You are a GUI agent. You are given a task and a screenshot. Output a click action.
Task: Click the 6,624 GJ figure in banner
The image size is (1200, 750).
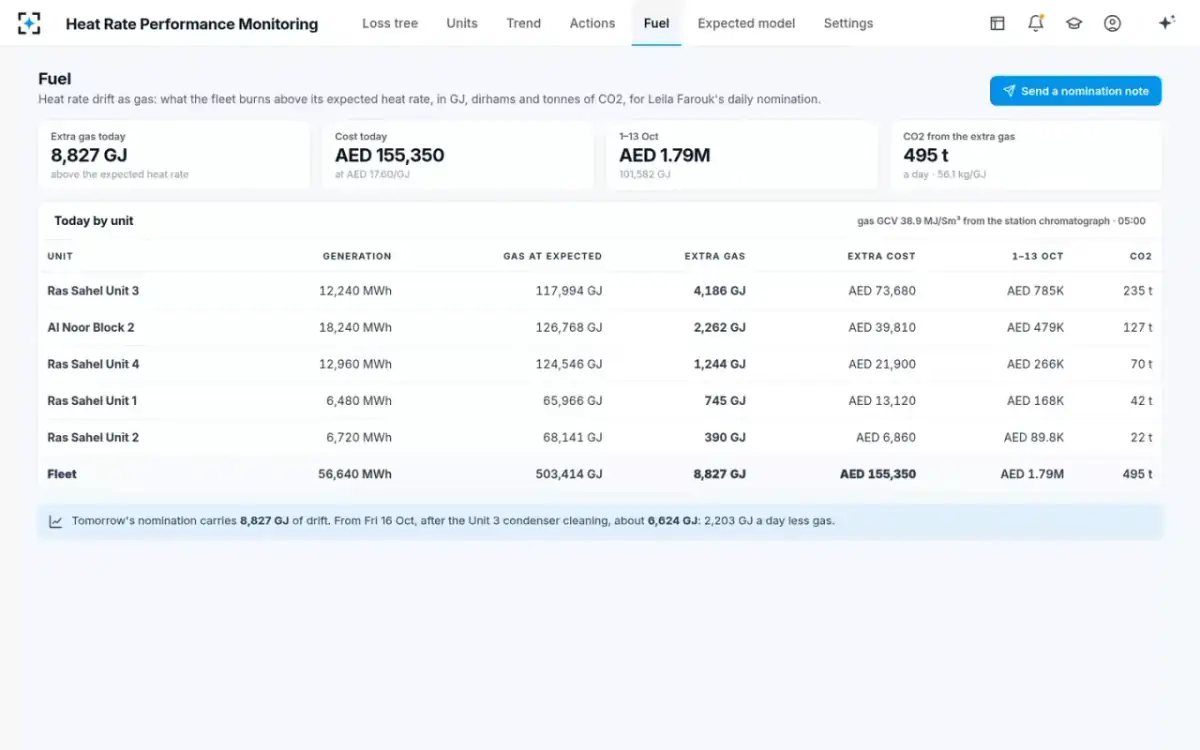(674, 521)
